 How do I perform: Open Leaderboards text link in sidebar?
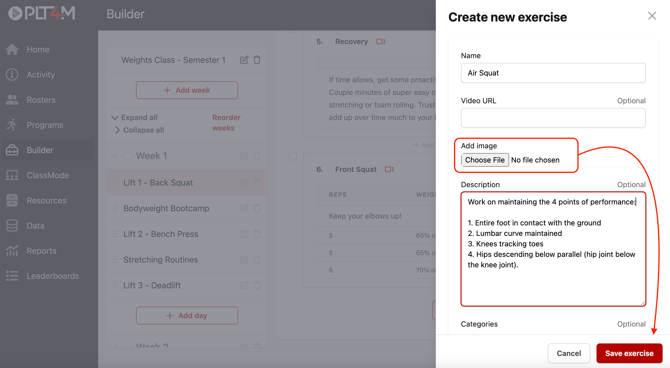pos(53,276)
